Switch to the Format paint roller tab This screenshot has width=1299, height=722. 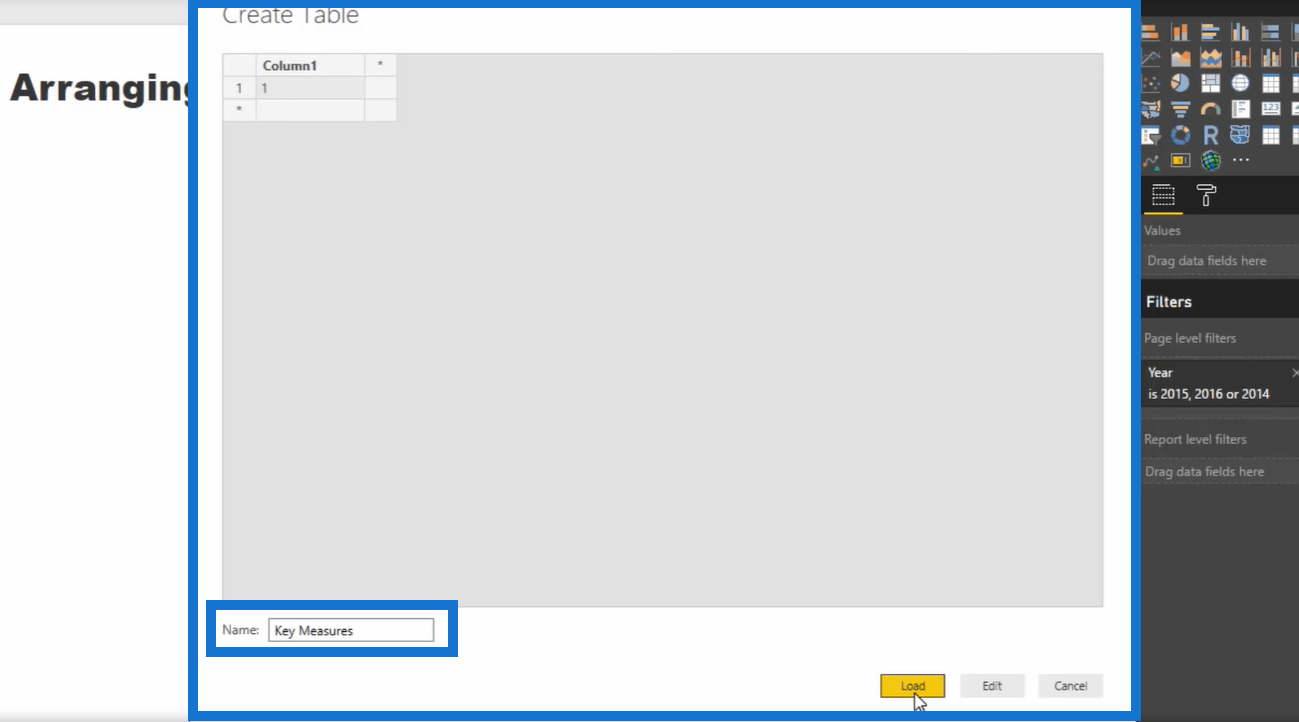click(1207, 195)
